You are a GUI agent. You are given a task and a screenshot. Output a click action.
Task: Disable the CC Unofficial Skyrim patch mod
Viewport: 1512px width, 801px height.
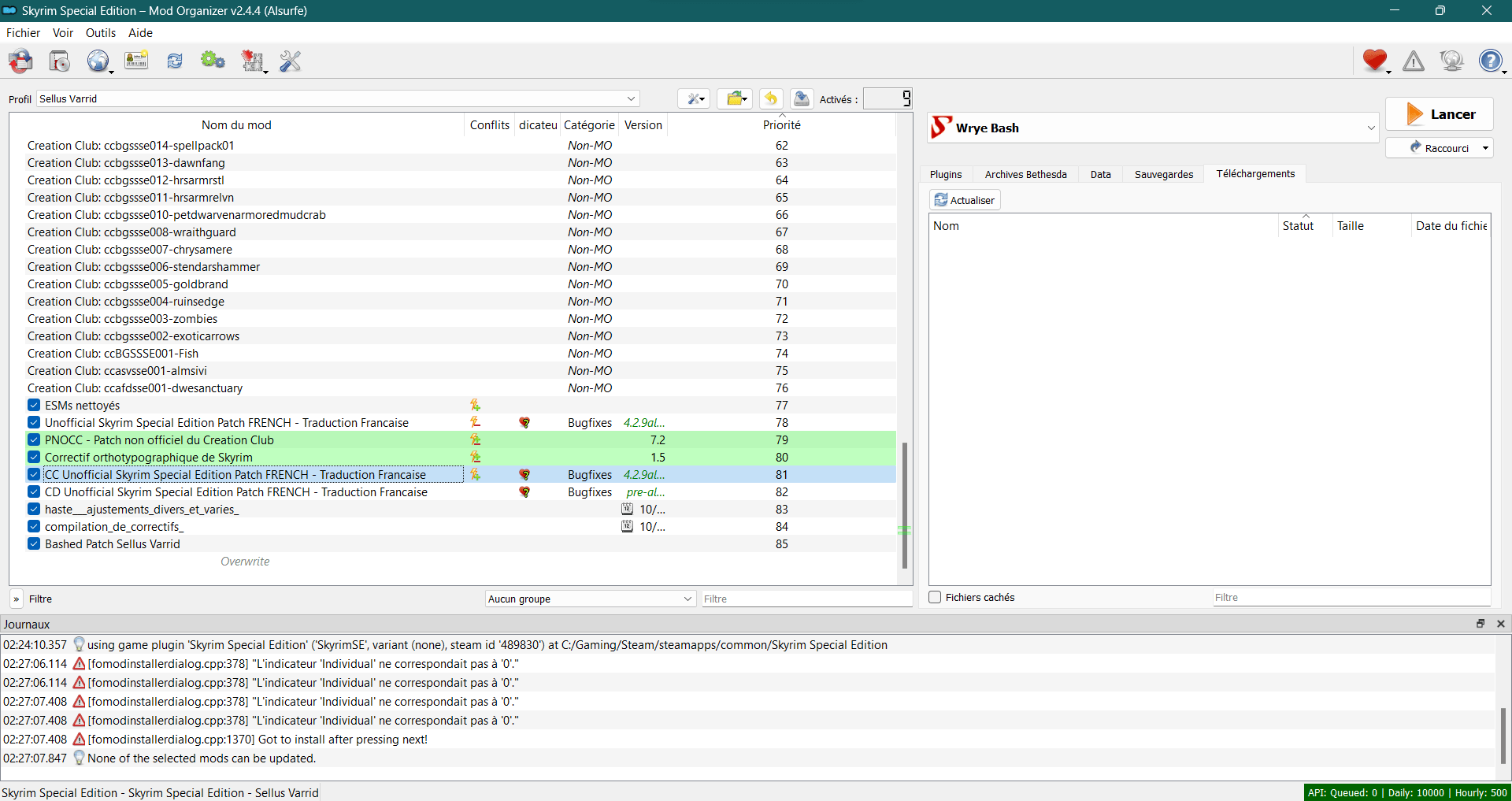coord(34,474)
